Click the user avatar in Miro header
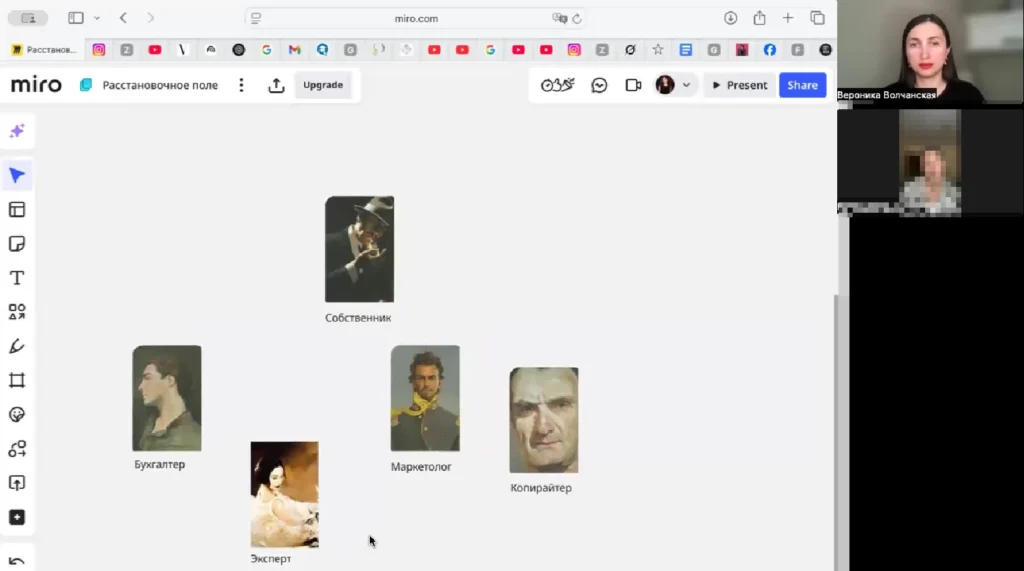 coord(665,85)
